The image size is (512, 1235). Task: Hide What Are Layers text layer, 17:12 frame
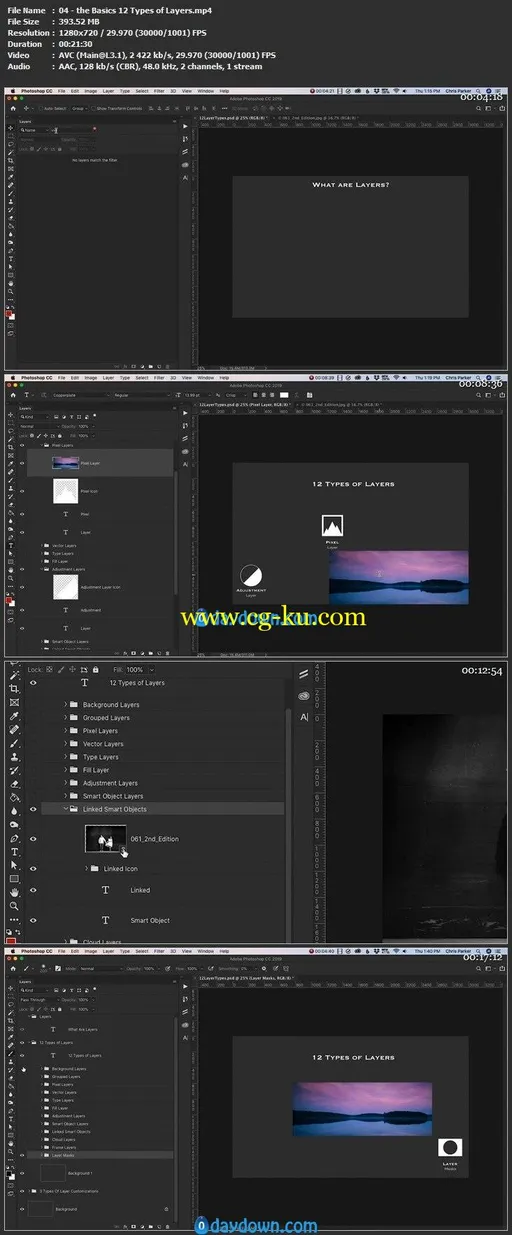tap(22, 1029)
